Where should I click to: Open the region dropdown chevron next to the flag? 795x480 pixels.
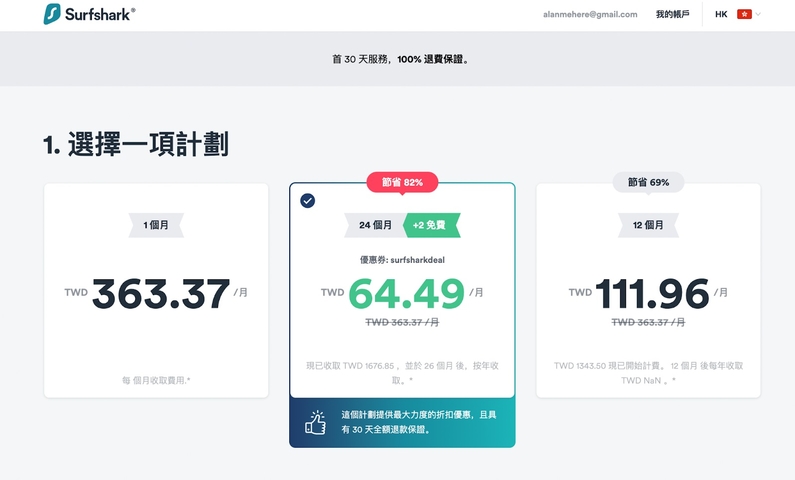click(758, 14)
